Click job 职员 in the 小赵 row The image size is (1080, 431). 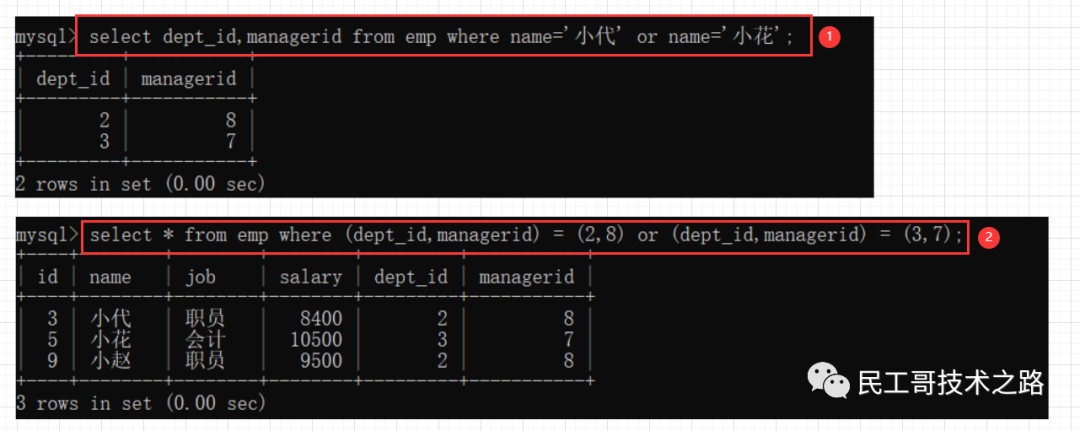click(205, 360)
